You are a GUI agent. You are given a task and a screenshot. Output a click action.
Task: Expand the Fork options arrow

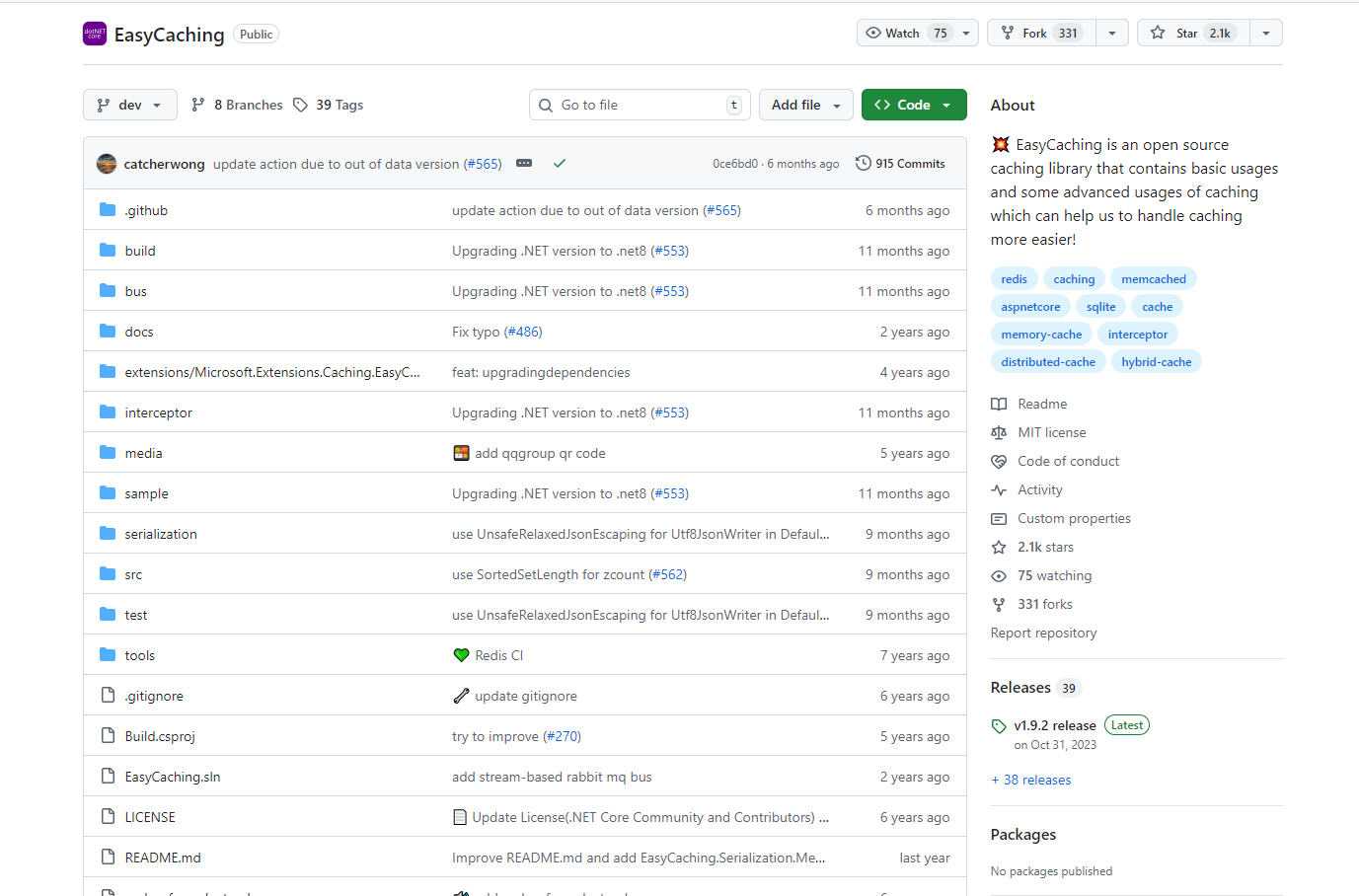pyautogui.click(x=1112, y=34)
